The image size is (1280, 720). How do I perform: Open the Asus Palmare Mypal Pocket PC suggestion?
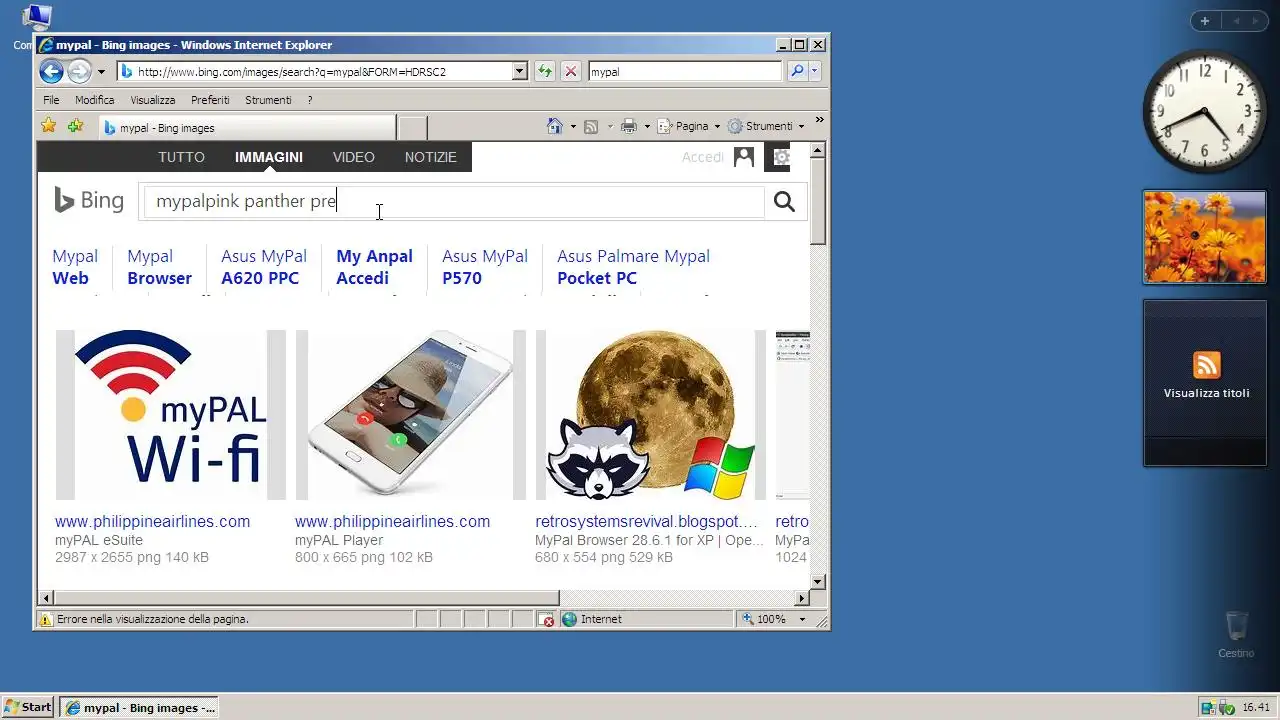[x=633, y=267]
